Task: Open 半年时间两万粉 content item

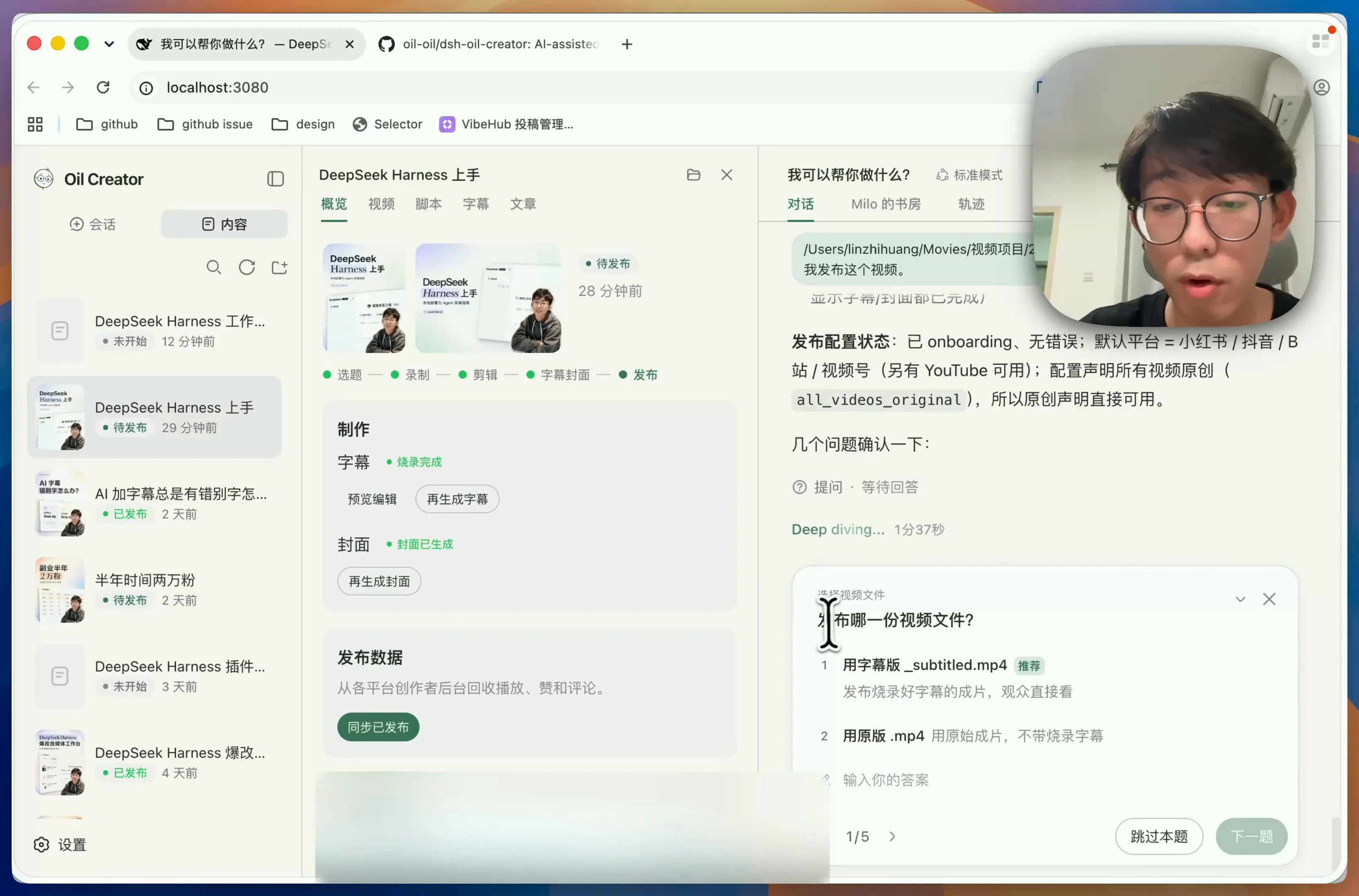Action: 154,589
